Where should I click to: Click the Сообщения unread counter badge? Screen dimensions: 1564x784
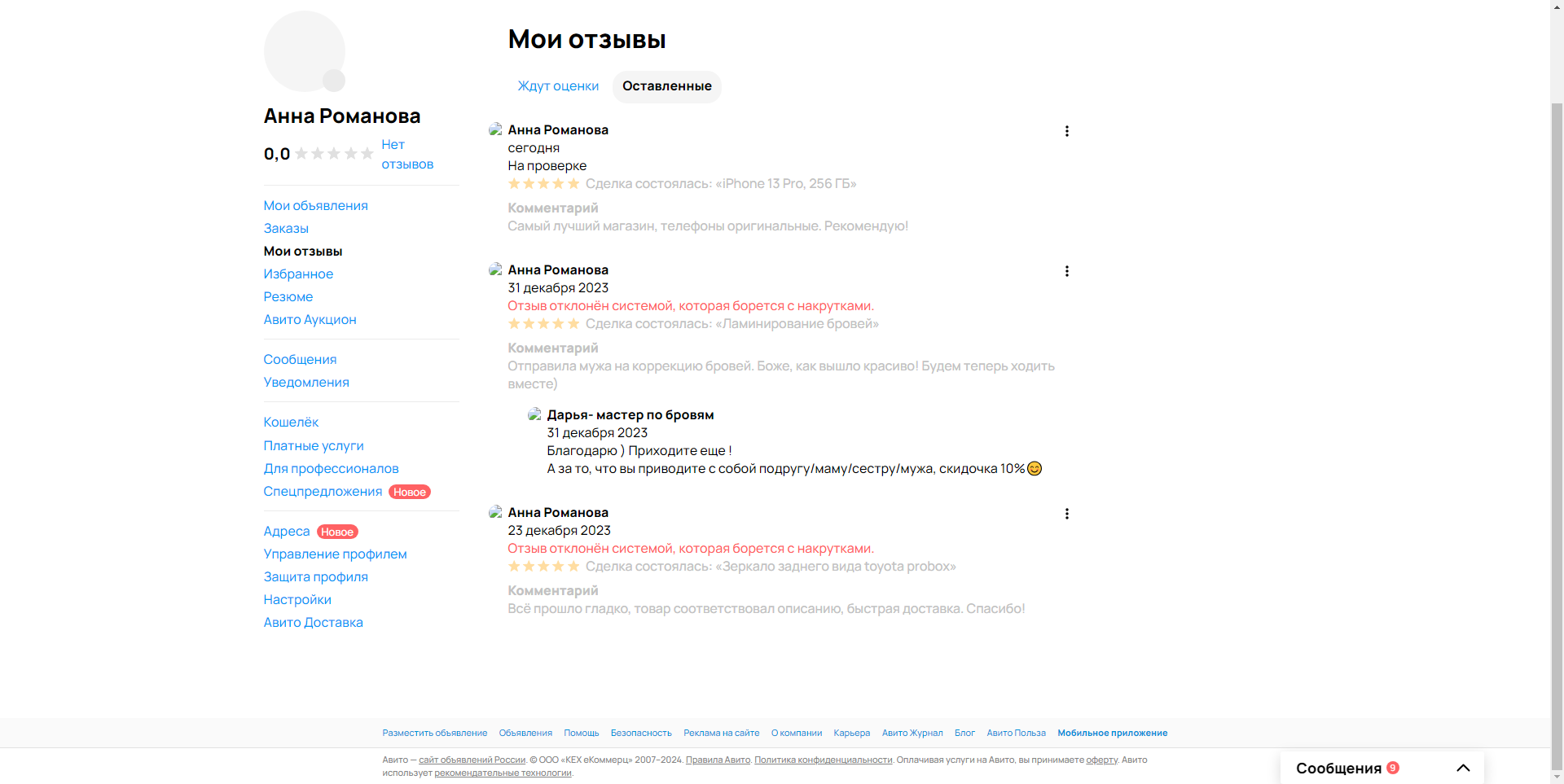[1393, 768]
